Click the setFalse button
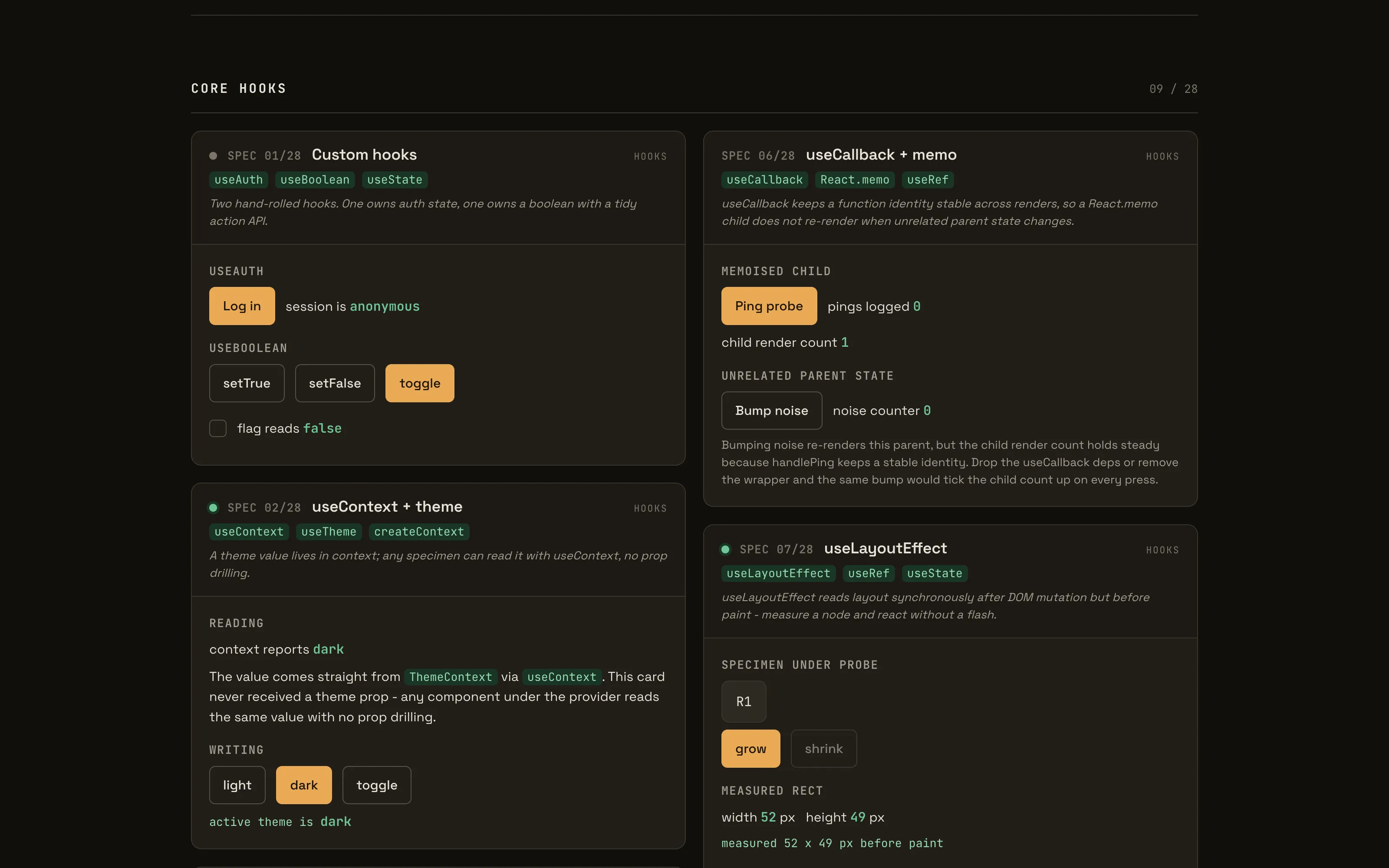This screenshot has height=868, width=1389. pyautogui.click(x=335, y=383)
